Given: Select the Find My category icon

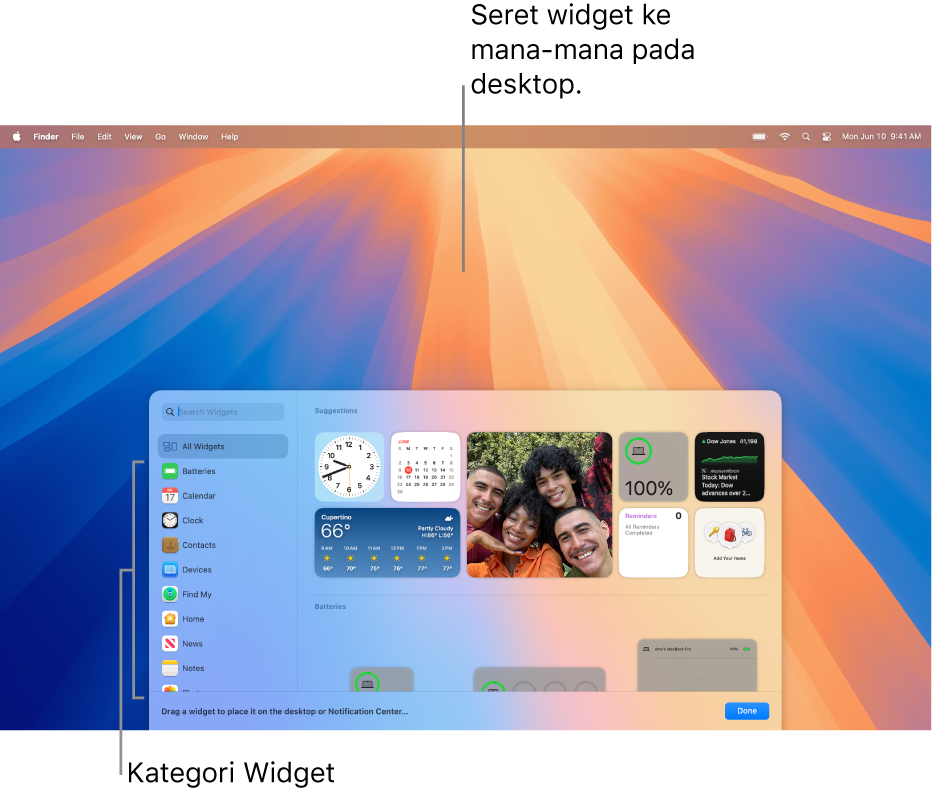Looking at the screenshot, I should tap(170, 594).
